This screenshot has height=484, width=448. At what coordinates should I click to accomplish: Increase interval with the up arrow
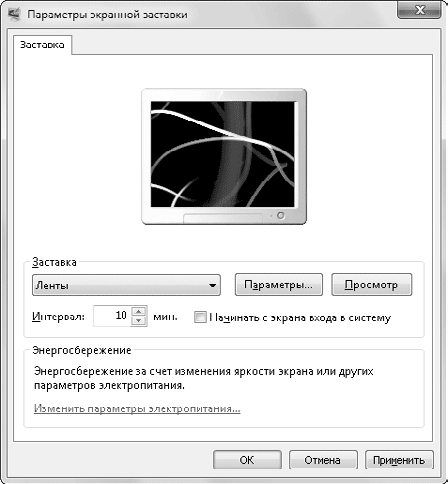(139, 311)
